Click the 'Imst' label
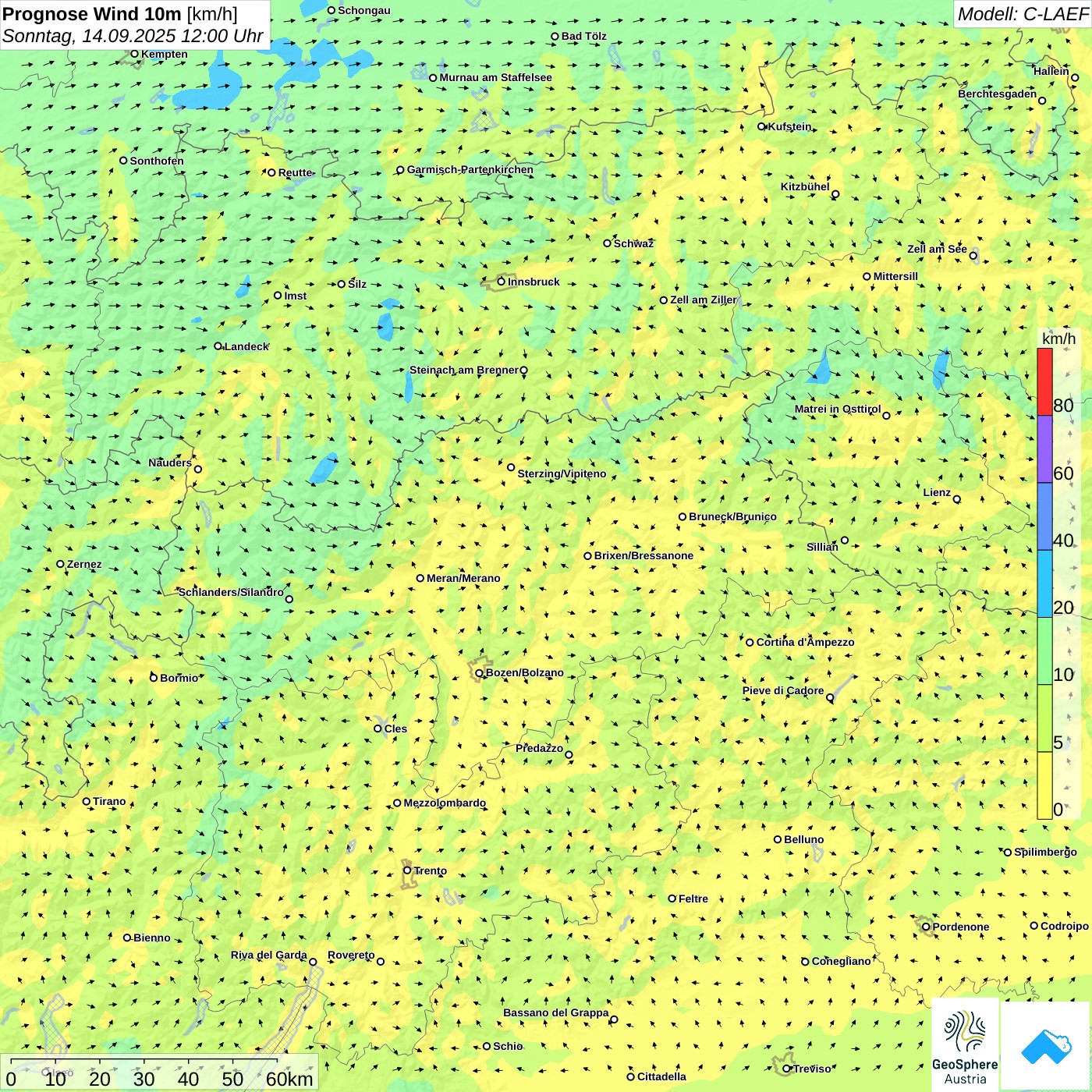The height and width of the screenshot is (1092, 1092). pyautogui.click(x=295, y=296)
